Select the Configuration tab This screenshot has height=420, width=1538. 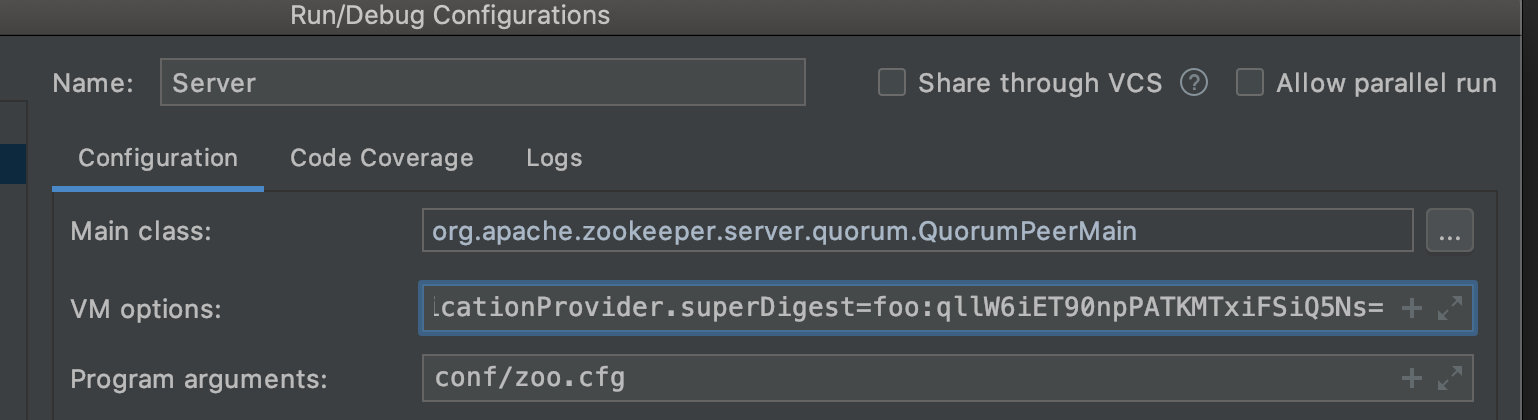point(158,158)
